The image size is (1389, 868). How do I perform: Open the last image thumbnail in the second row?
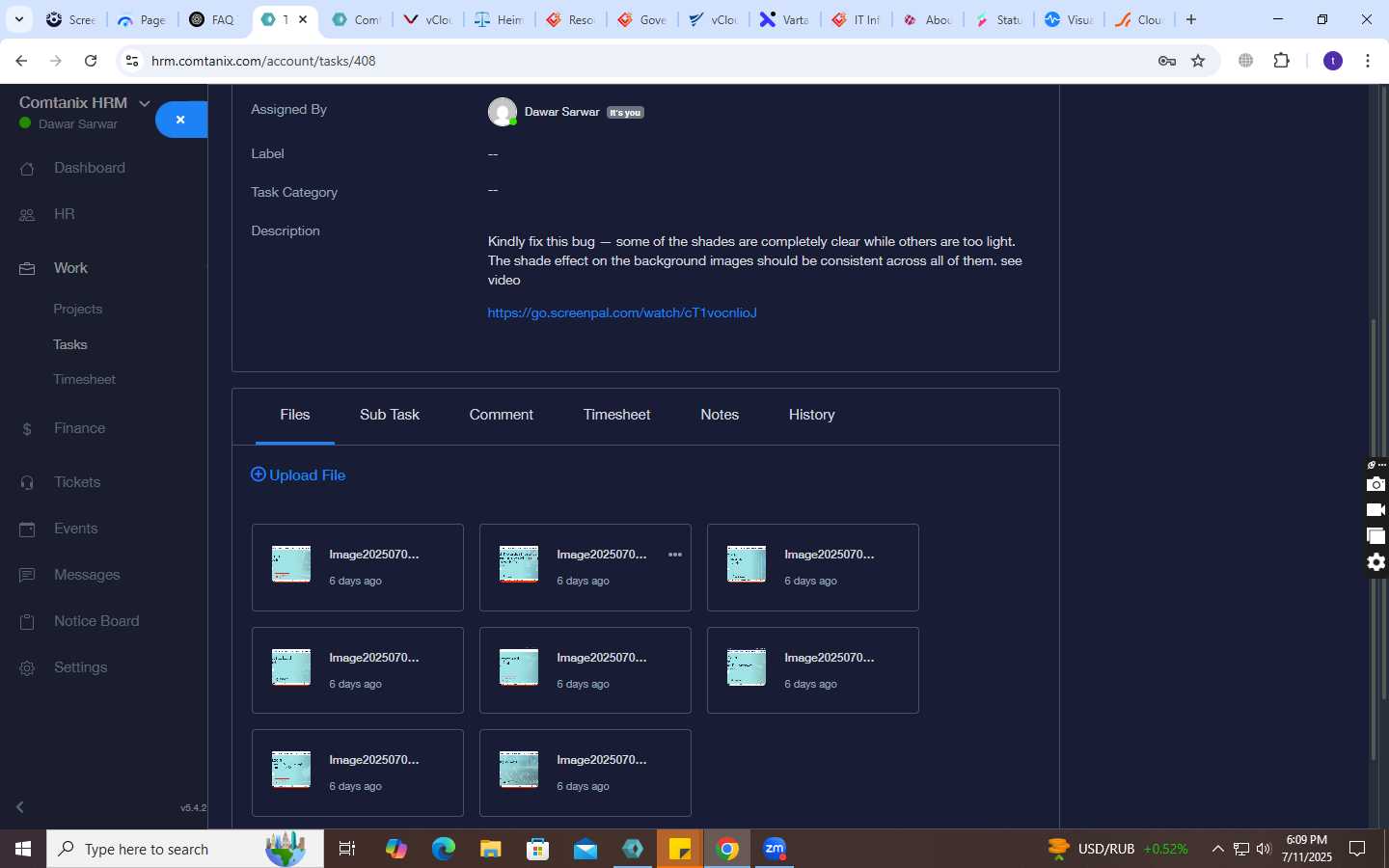pos(747,667)
